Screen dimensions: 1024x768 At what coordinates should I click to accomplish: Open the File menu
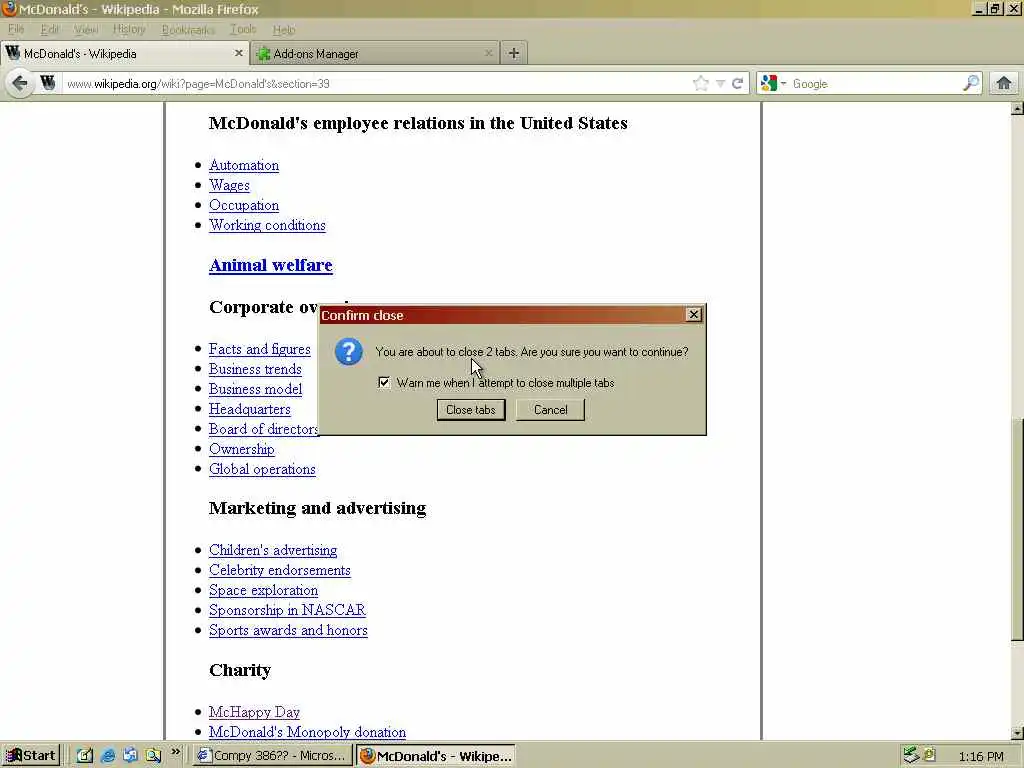click(16, 29)
